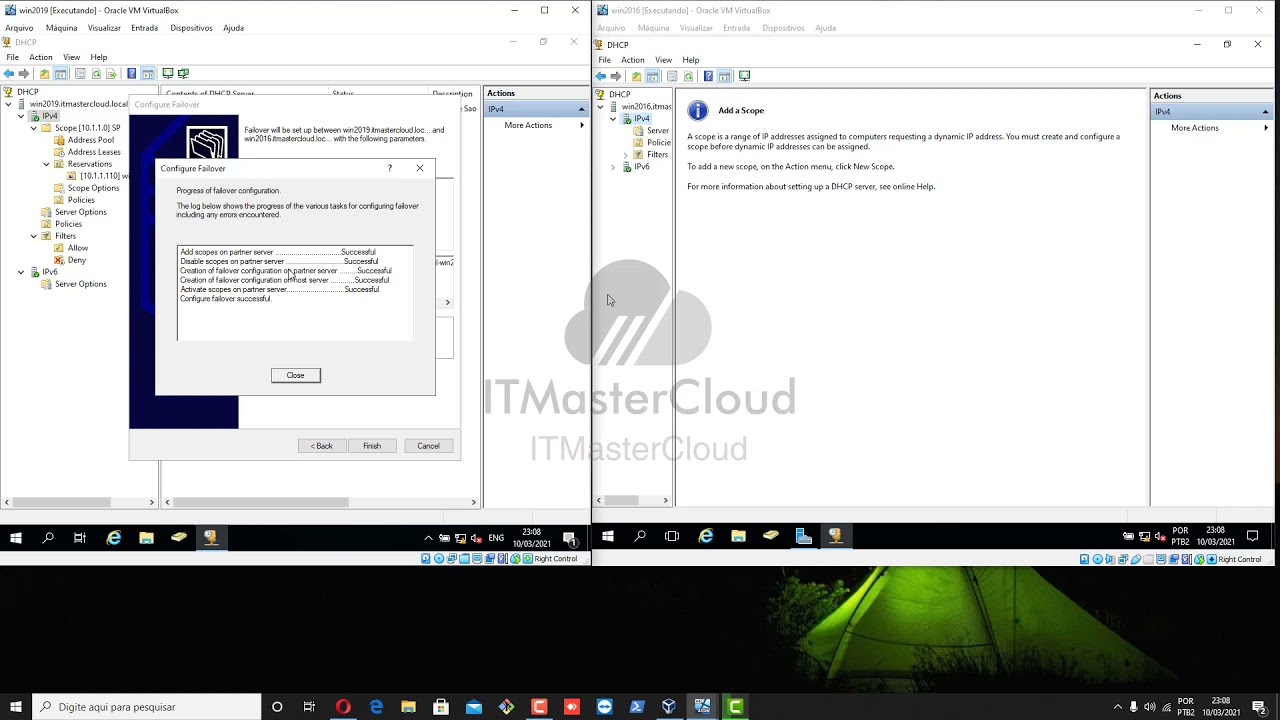Viewport: 1280px width, 720px height.
Task: Click Finish in the Configure Failover wizard
Action: point(372,446)
